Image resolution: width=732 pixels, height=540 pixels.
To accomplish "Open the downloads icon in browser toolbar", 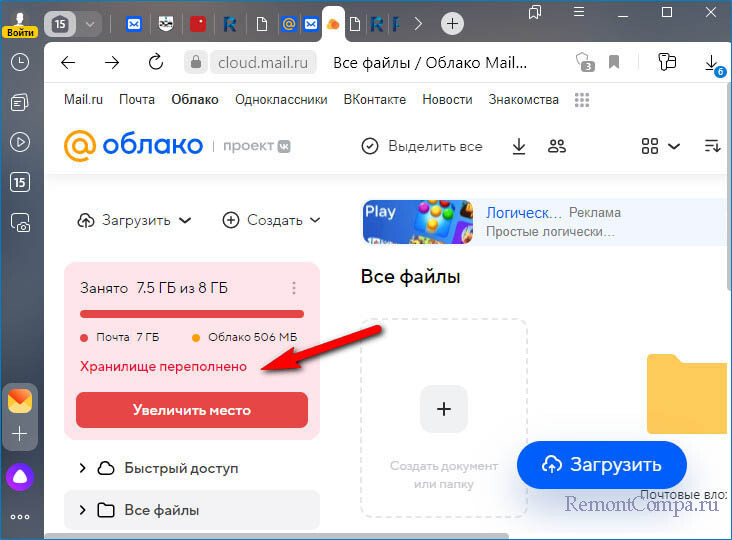I will tap(712, 63).
